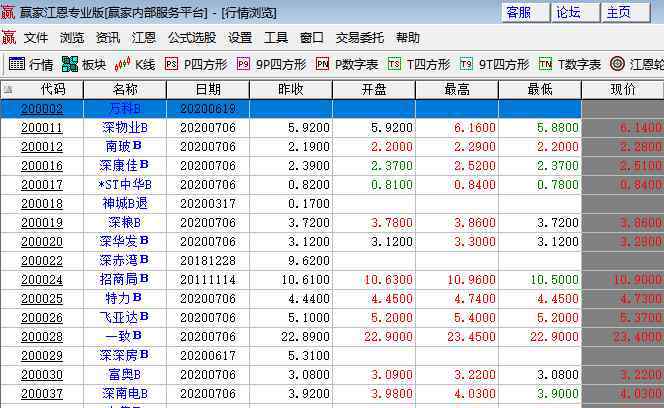
Task: Click the 最高 value 10.9600
Action: [x=471, y=280]
